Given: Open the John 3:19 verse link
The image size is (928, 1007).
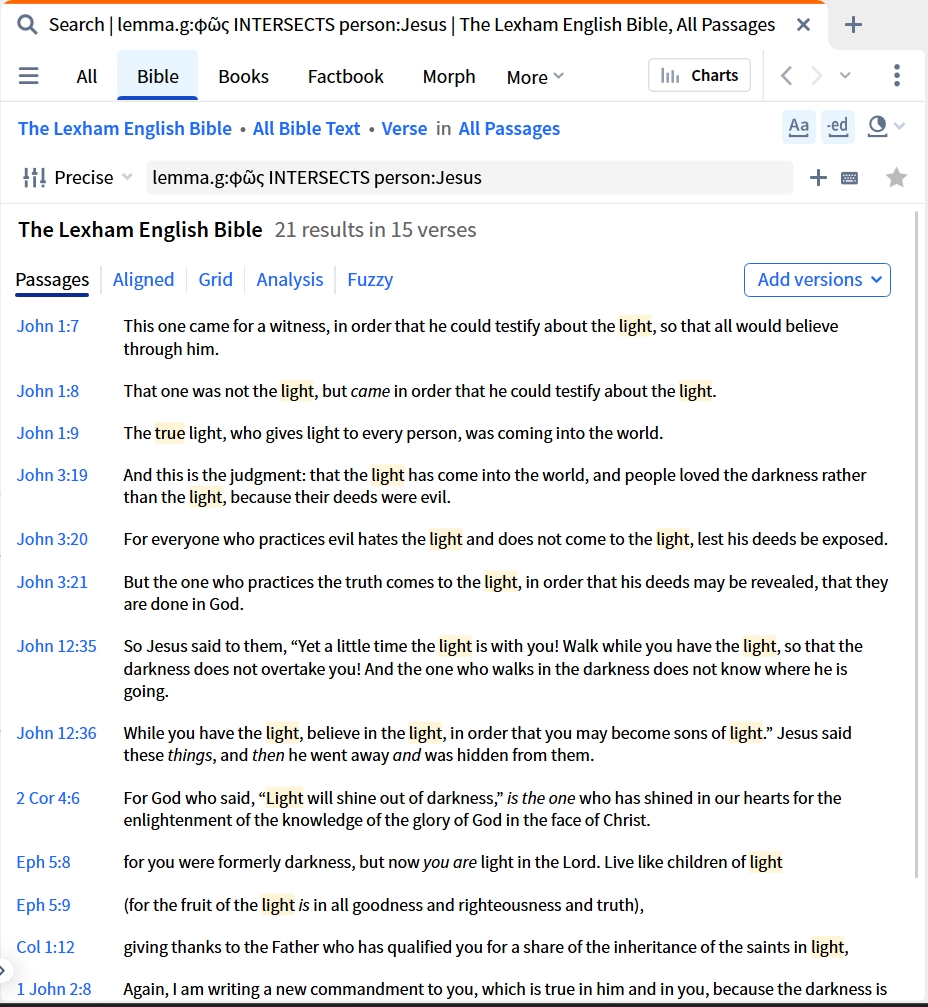Looking at the screenshot, I should pos(52,475).
